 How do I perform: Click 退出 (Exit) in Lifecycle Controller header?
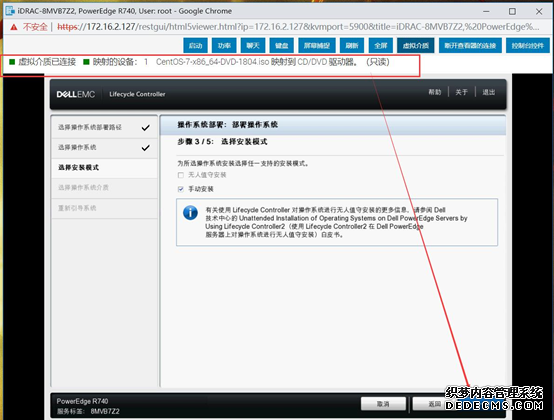[x=489, y=92]
